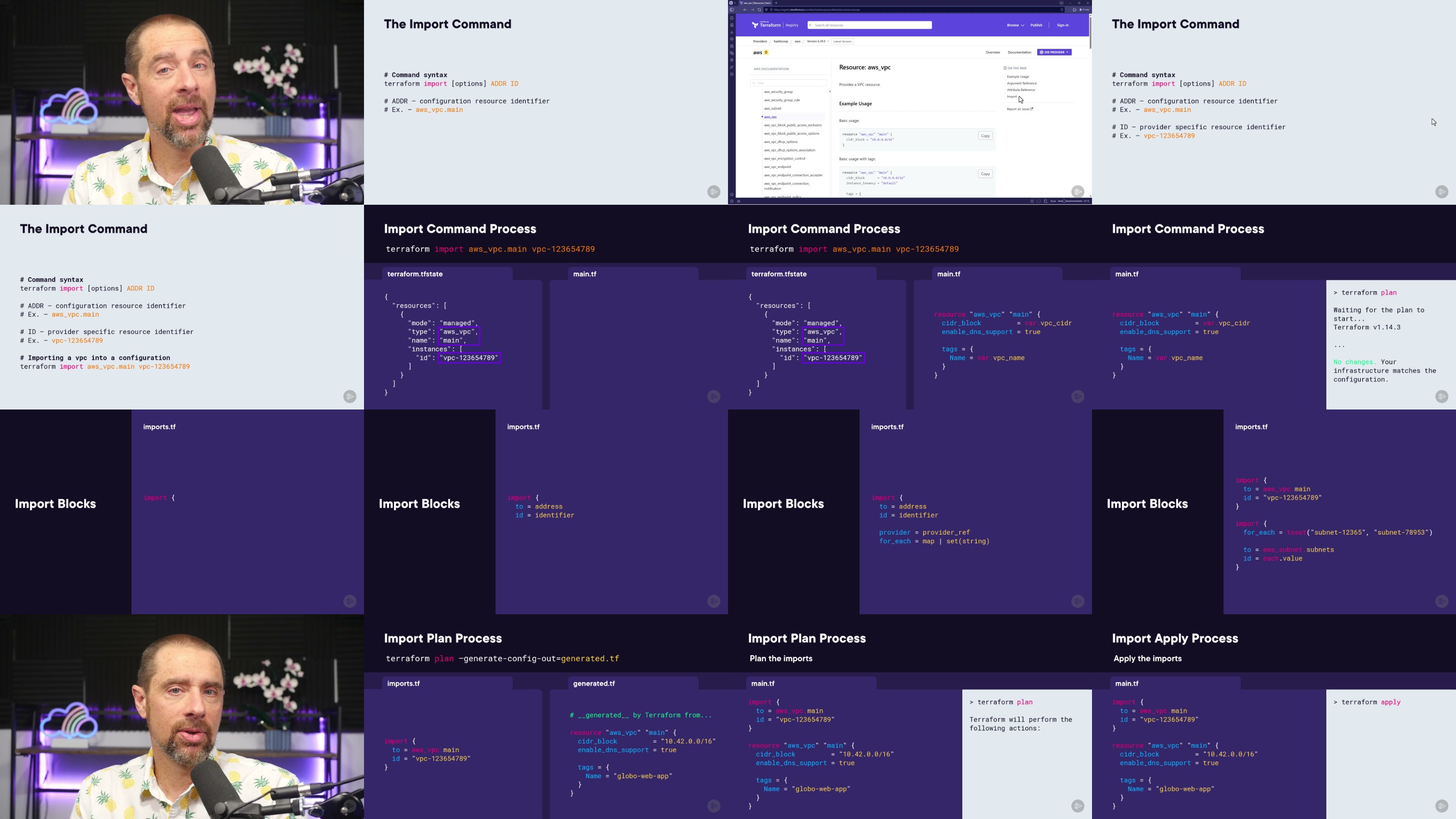Click the page tiling status bar icon

click(1039, 201)
